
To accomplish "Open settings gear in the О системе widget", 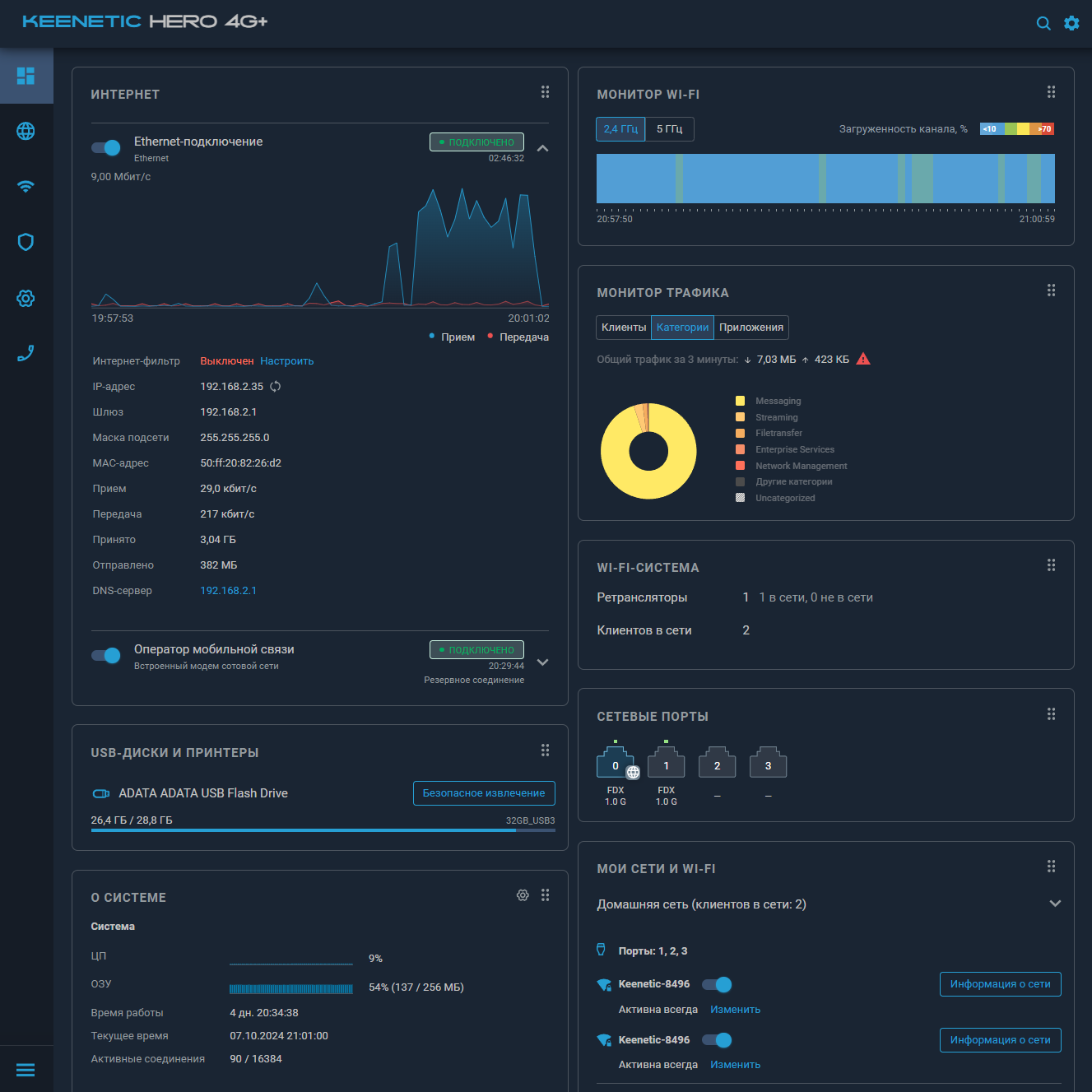I will (x=523, y=895).
